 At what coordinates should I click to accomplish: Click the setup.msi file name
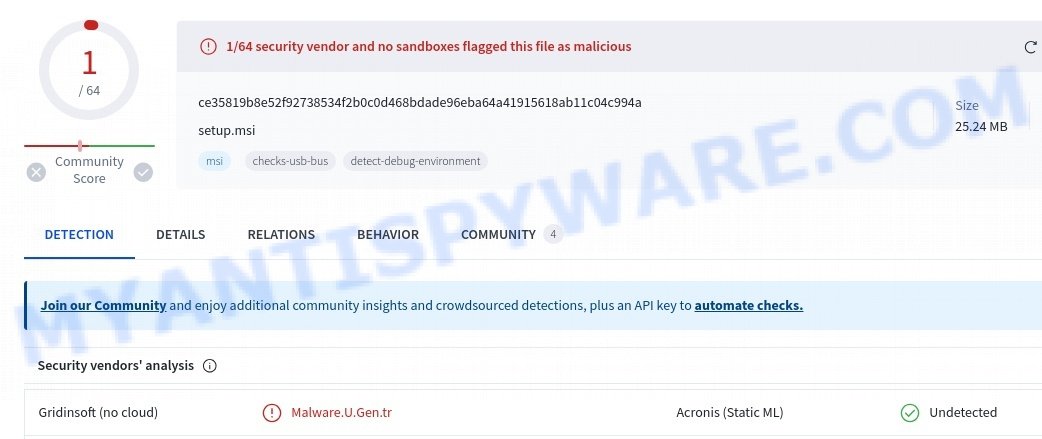pos(227,130)
